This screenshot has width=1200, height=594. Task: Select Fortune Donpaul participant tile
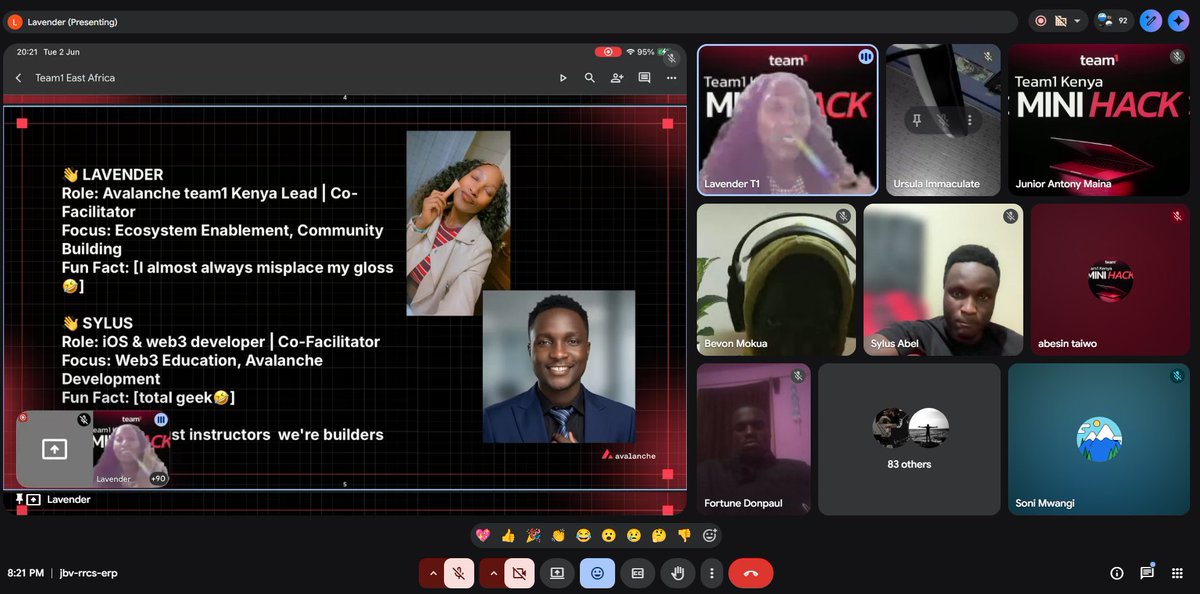tap(754, 438)
